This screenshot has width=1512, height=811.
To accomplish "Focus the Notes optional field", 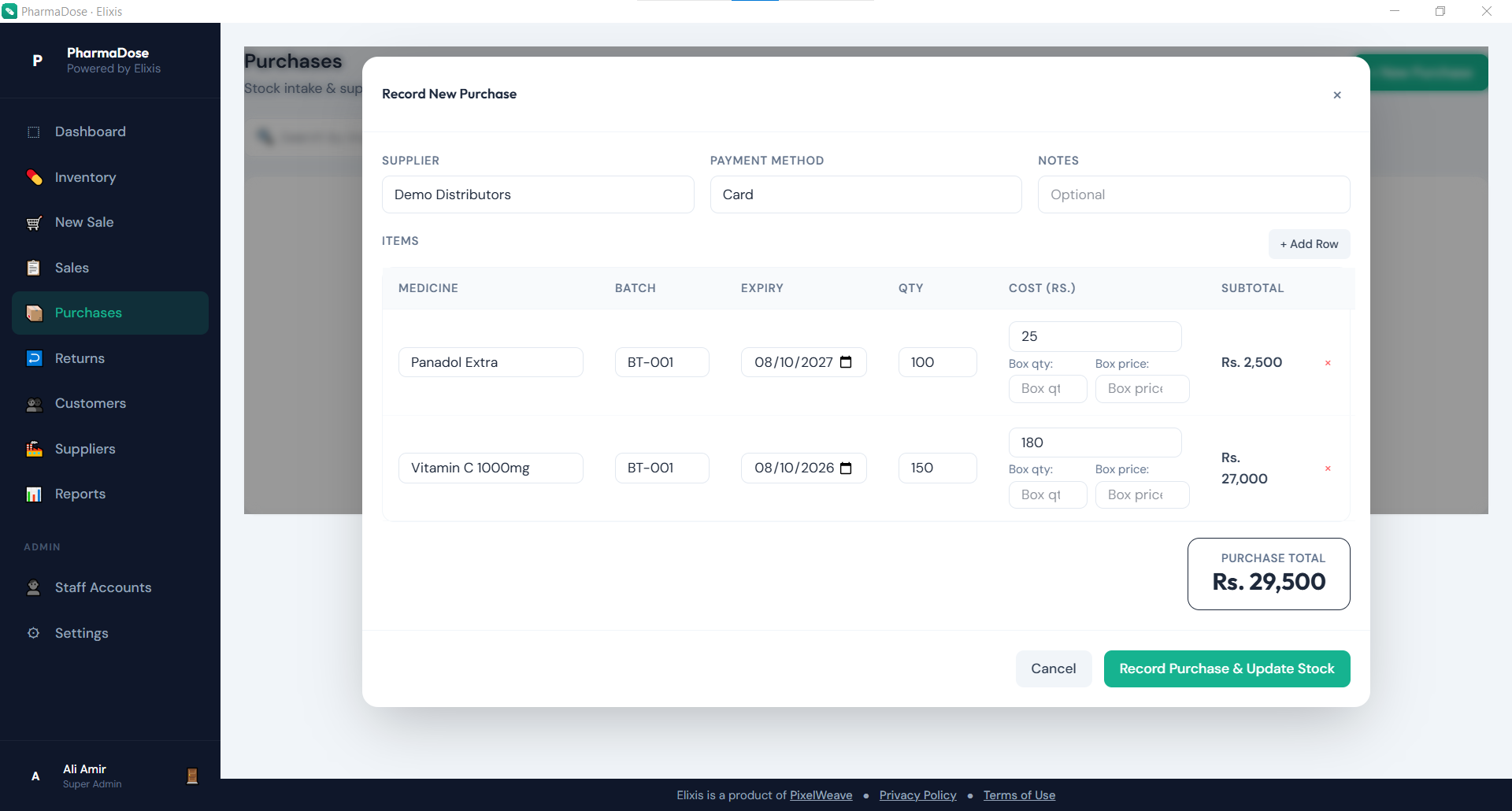I will tap(1194, 194).
